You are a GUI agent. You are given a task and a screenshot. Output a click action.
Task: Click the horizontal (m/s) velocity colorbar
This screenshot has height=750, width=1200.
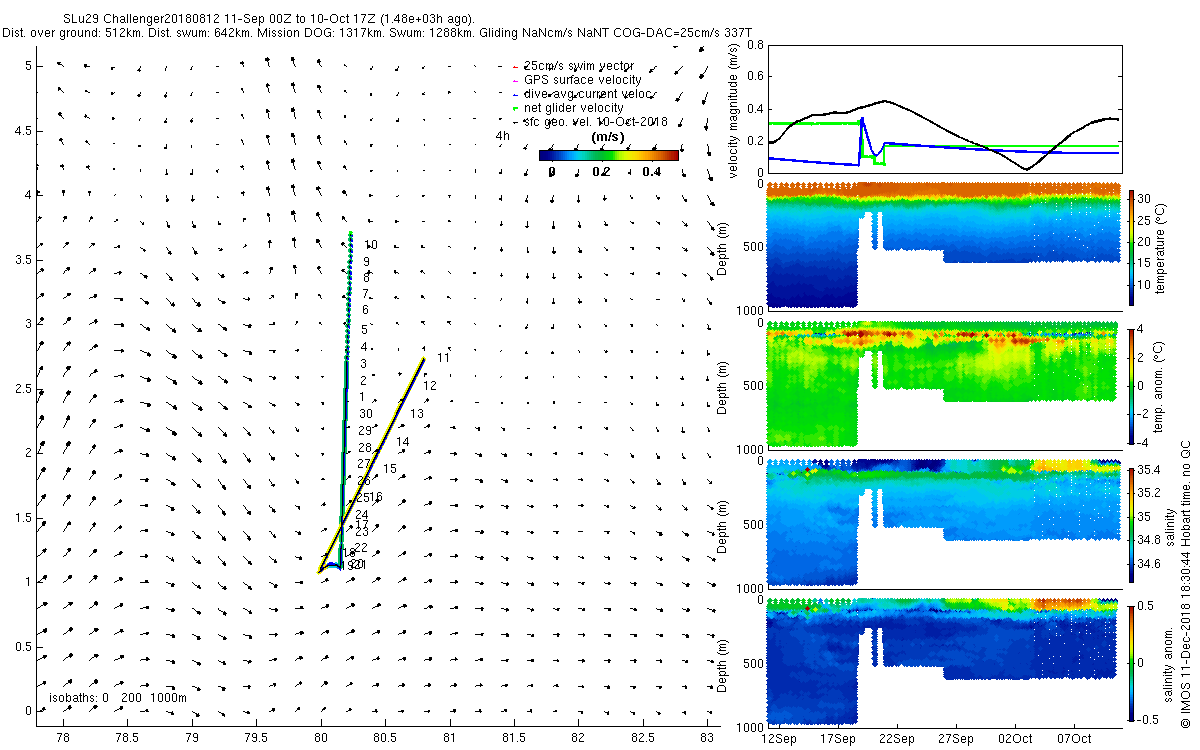click(x=608, y=155)
